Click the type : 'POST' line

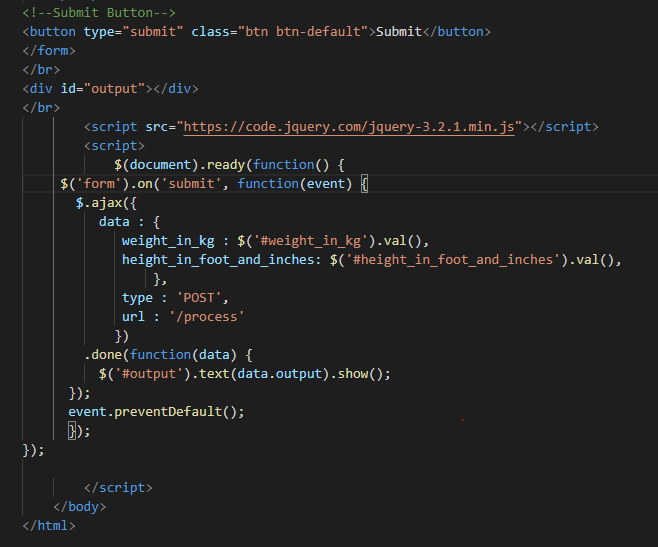click(175, 298)
